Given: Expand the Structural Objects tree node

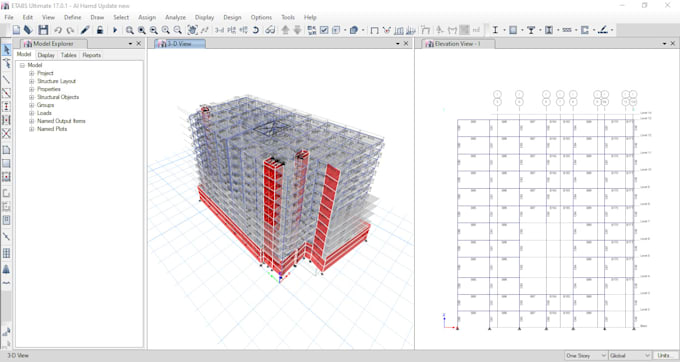Looking at the screenshot, I should click(31, 97).
